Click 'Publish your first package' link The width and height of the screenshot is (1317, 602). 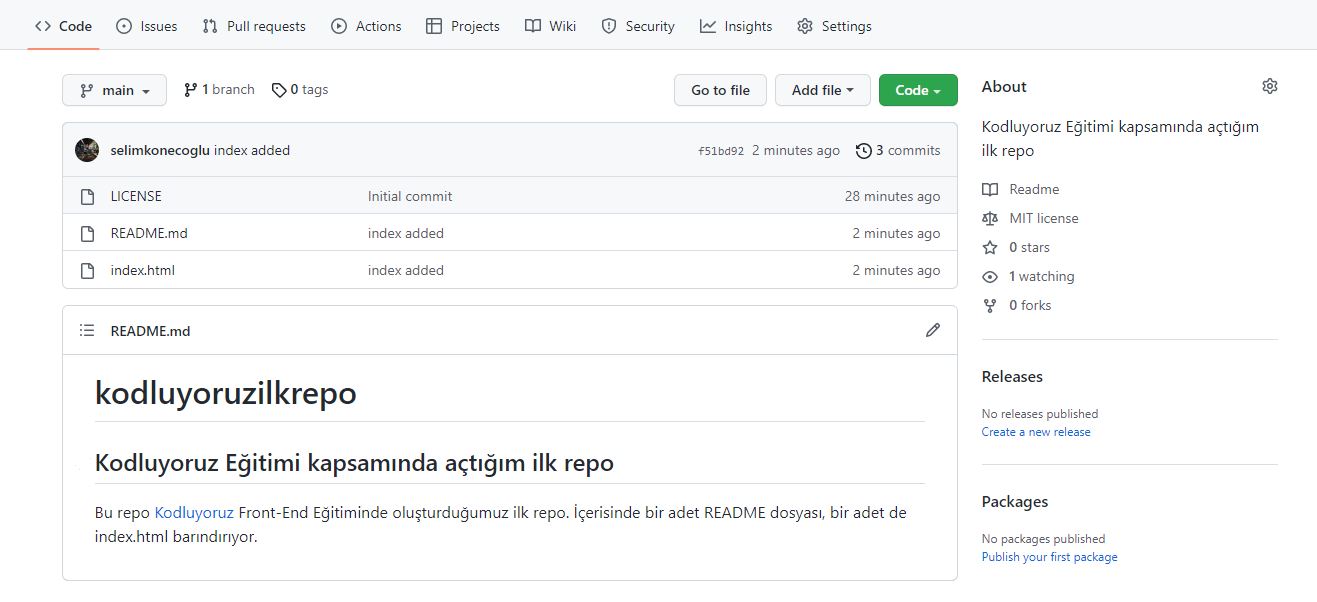pyautogui.click(x=1048, y=557)
